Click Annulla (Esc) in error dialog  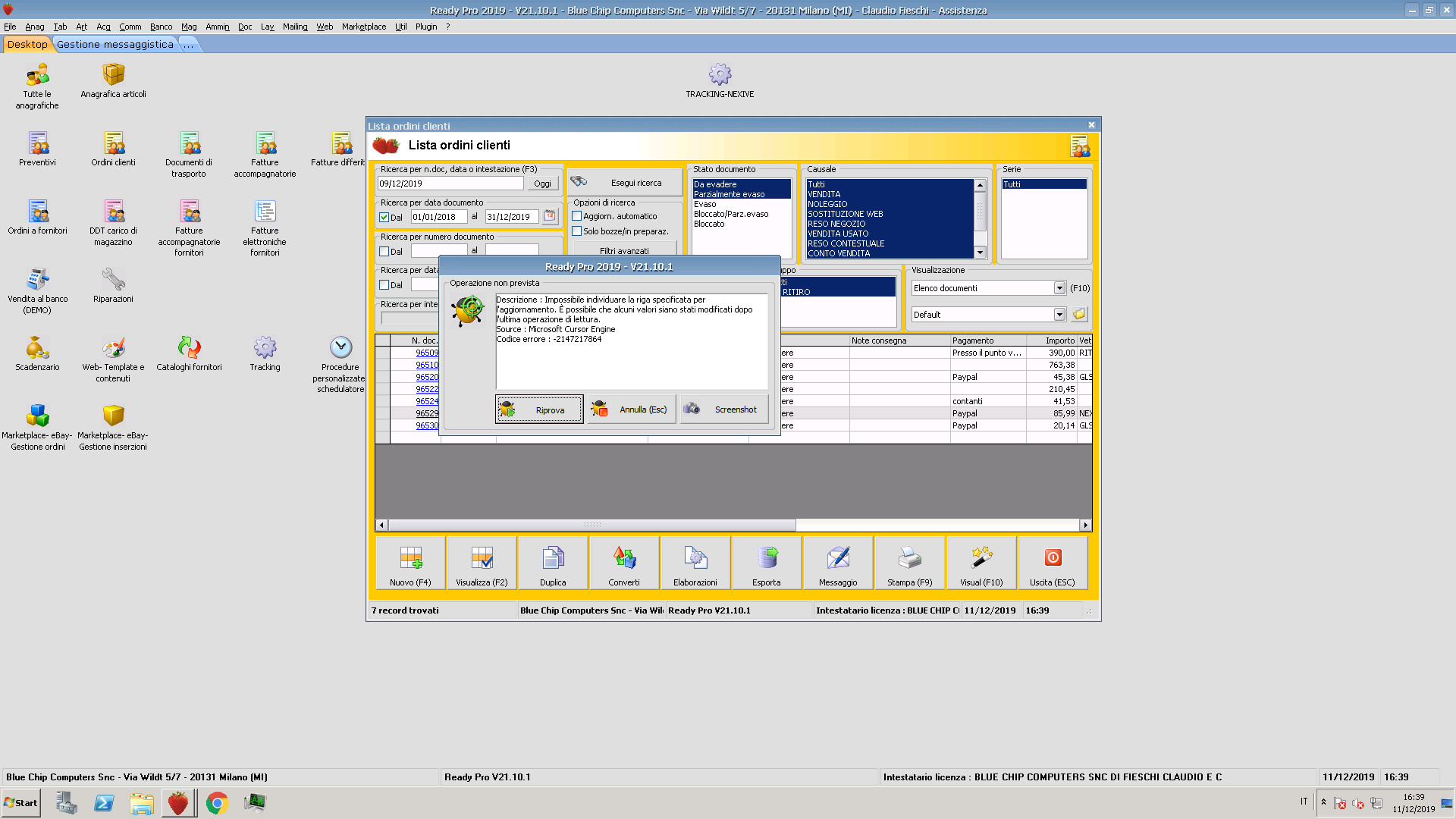[x=632, y=409]
